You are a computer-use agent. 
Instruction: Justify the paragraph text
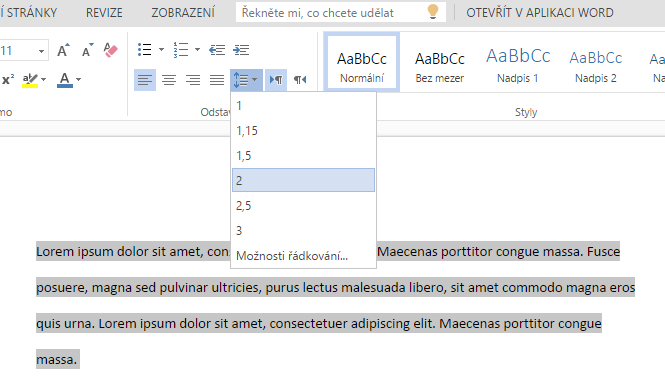point(217,80)
